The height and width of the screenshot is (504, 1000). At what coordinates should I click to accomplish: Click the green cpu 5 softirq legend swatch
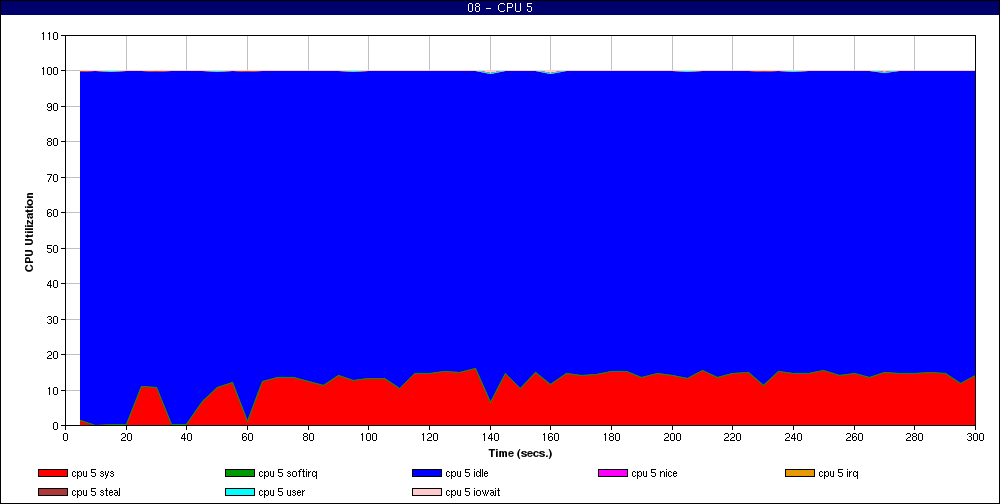click(239, 473)
